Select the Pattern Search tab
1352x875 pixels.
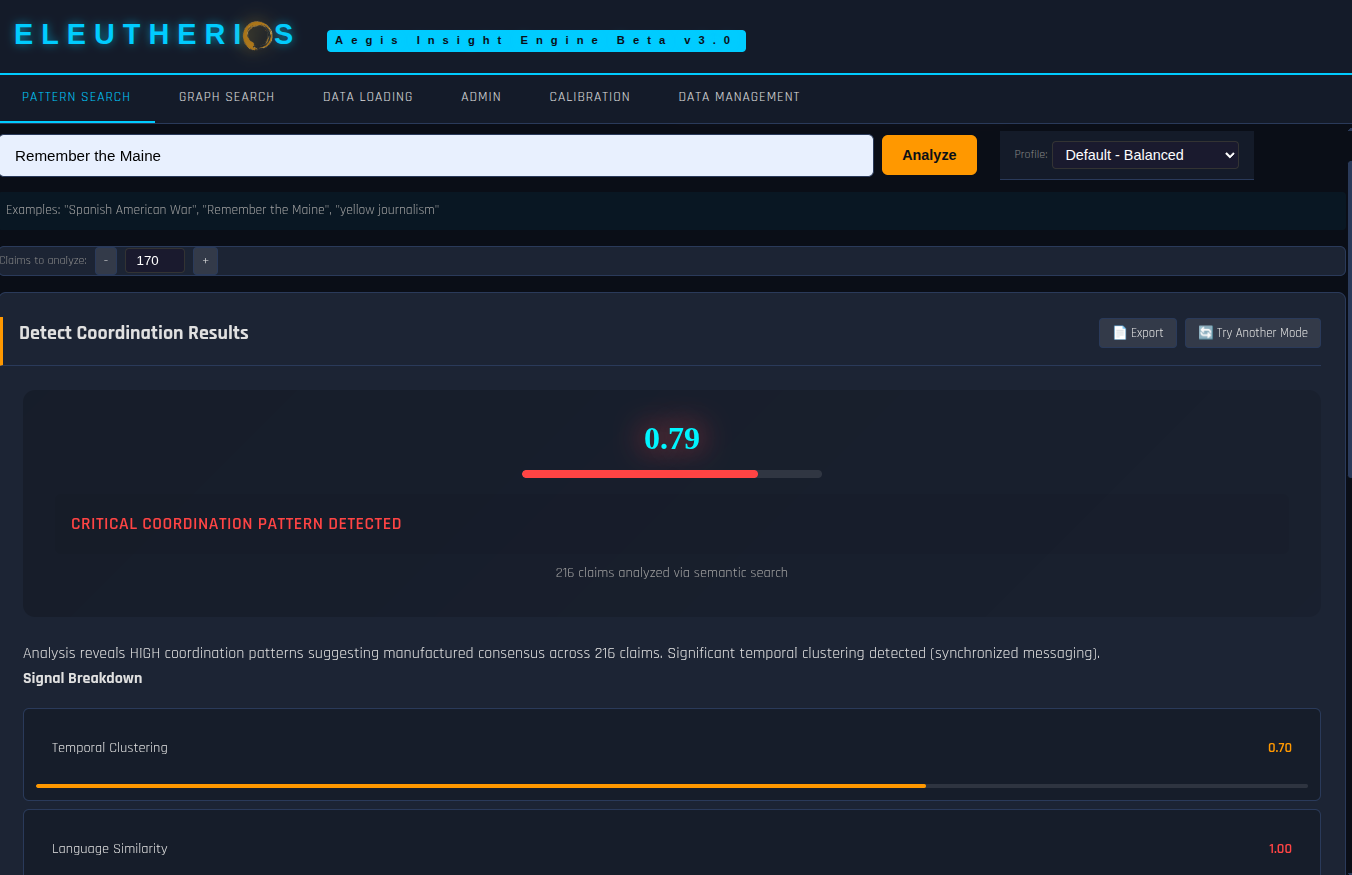[76, 97]
